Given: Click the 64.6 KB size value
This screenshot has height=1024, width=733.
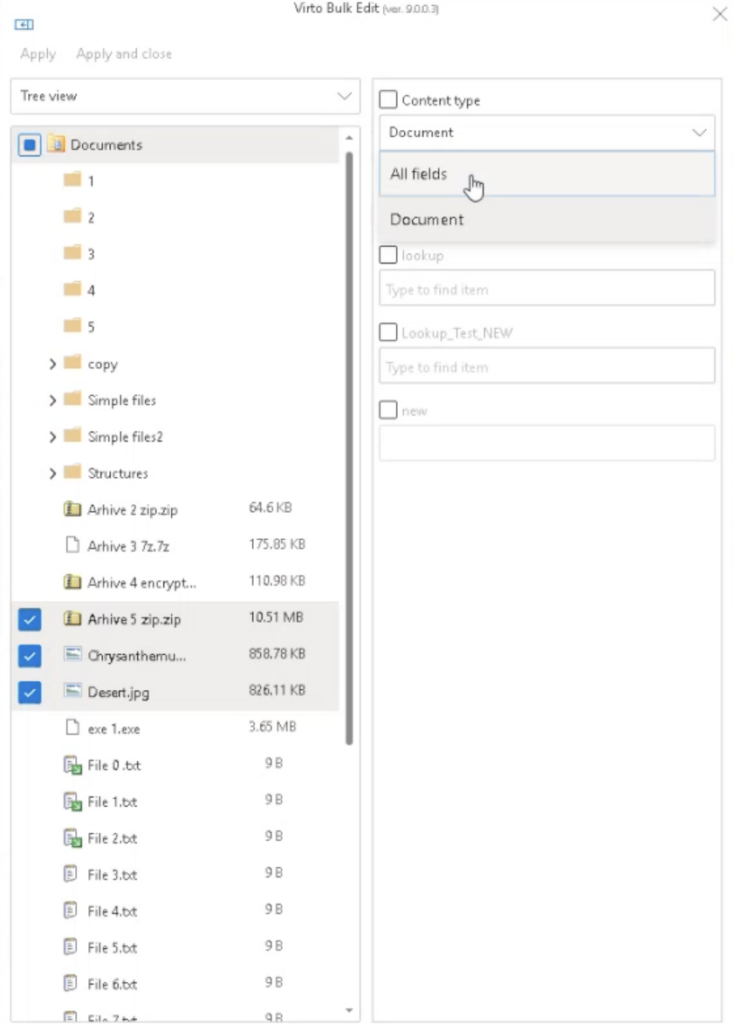Looking at the screenshot, I should tap(270, 507).
